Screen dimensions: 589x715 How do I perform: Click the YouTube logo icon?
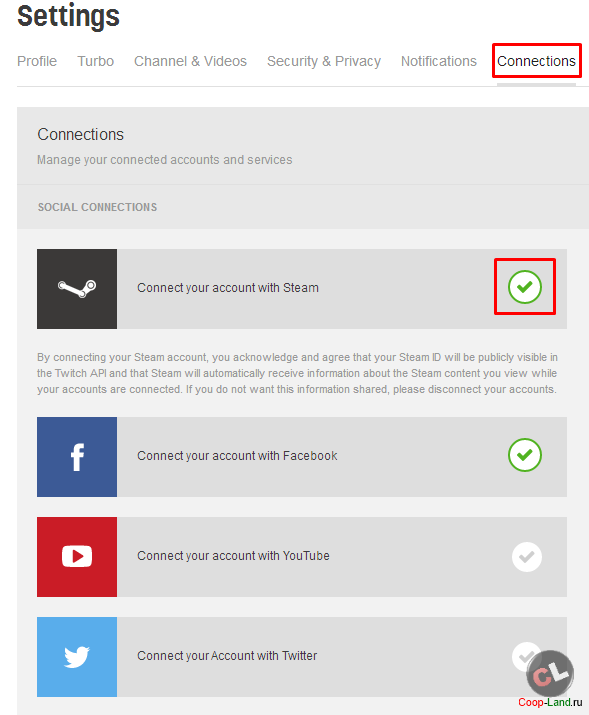(x=77, y=557)
